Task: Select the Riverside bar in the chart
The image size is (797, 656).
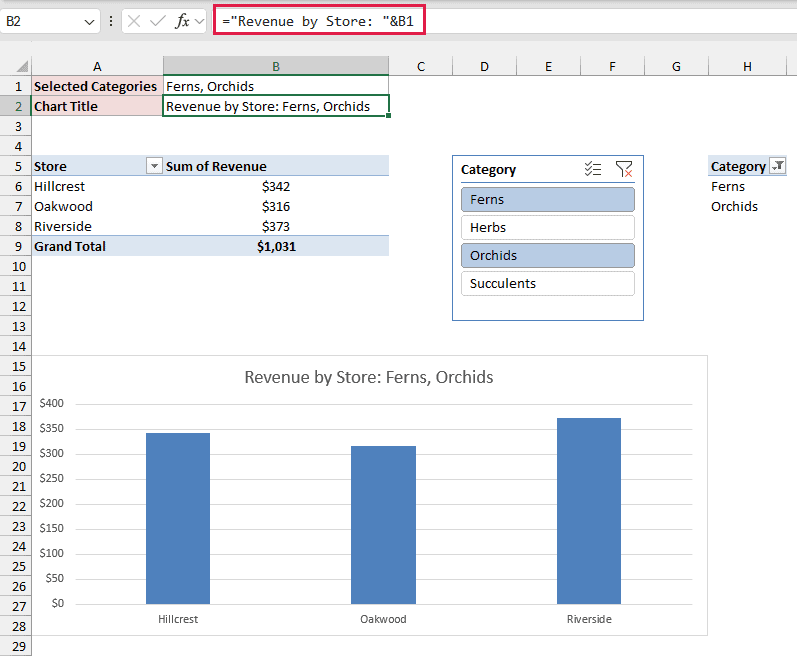Action: [589, 511]
